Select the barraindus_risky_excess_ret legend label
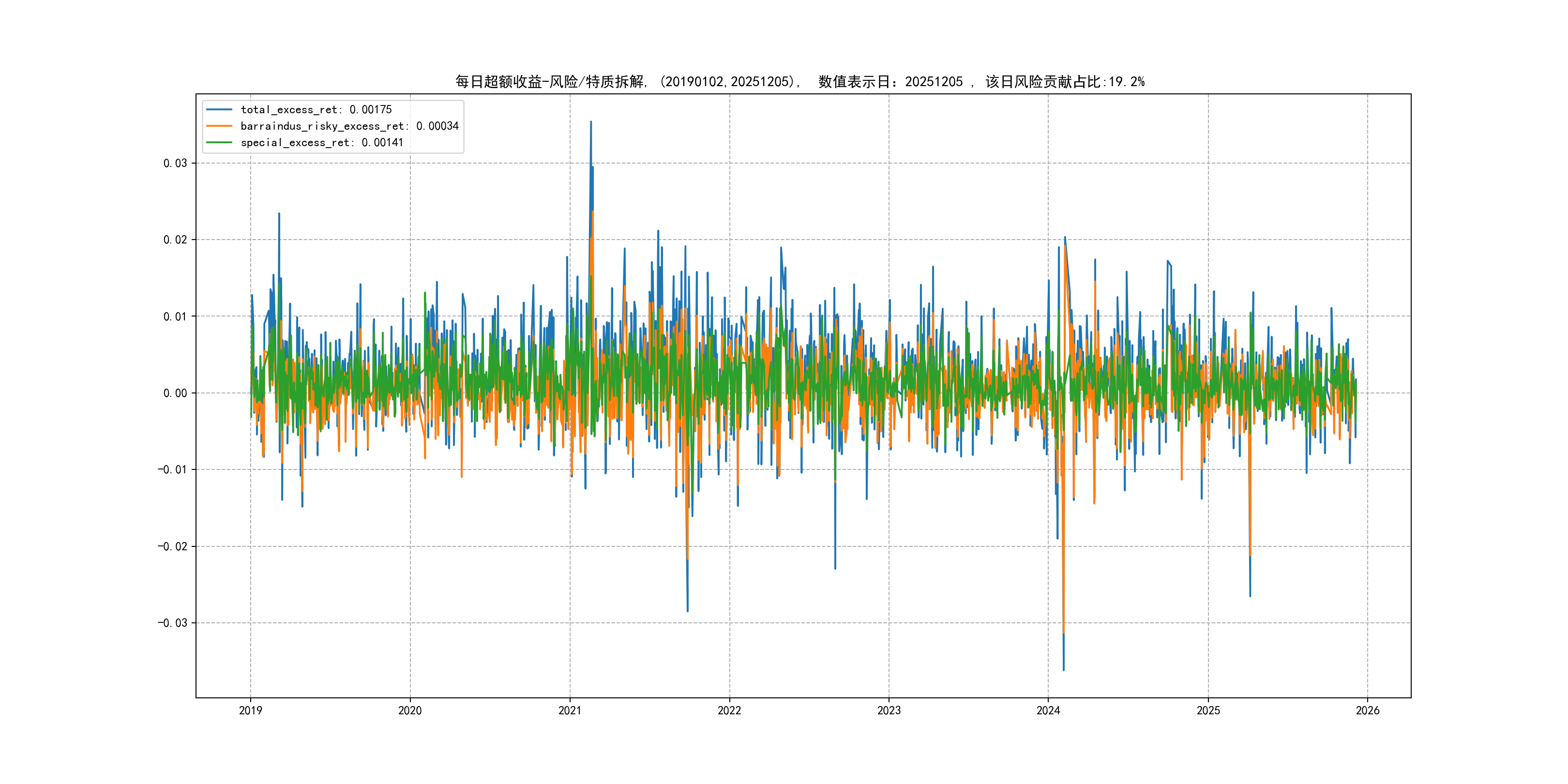The width and height of the screenshot is (1568, 784). point(349,126)
